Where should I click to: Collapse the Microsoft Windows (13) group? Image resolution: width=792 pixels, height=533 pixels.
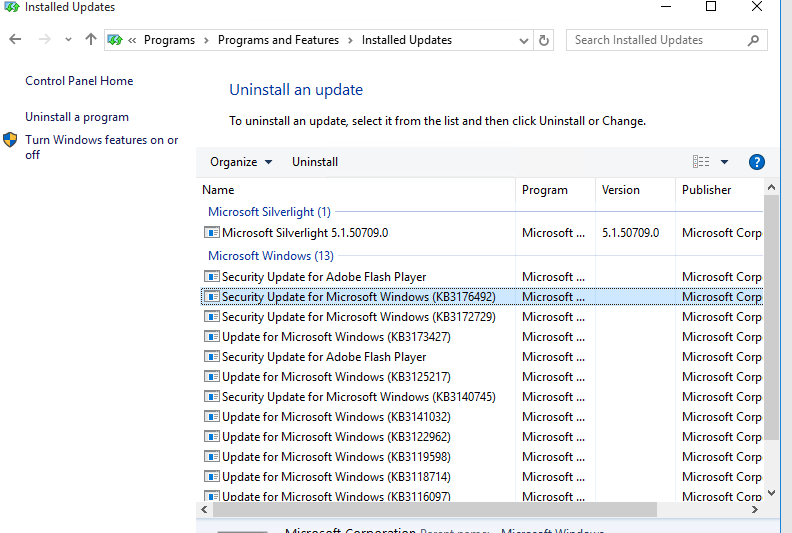tap(271, 256)
